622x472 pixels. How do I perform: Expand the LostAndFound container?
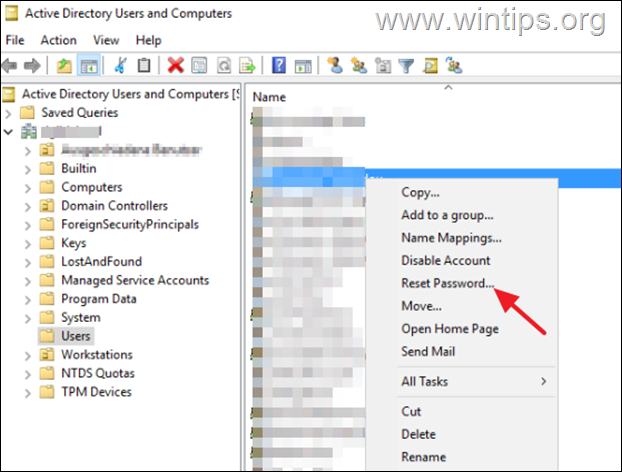27,262
